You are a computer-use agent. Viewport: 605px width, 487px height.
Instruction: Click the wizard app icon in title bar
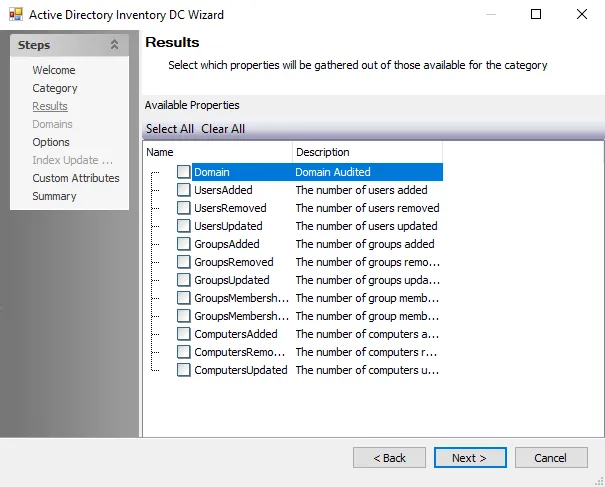coord(16,15)
